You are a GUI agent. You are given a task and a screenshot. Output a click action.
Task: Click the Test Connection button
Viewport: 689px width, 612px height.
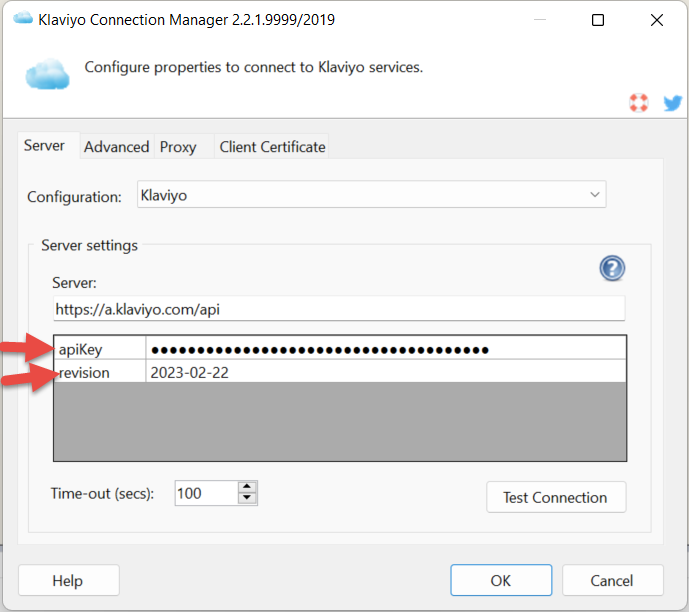click(x=556, y=497)
